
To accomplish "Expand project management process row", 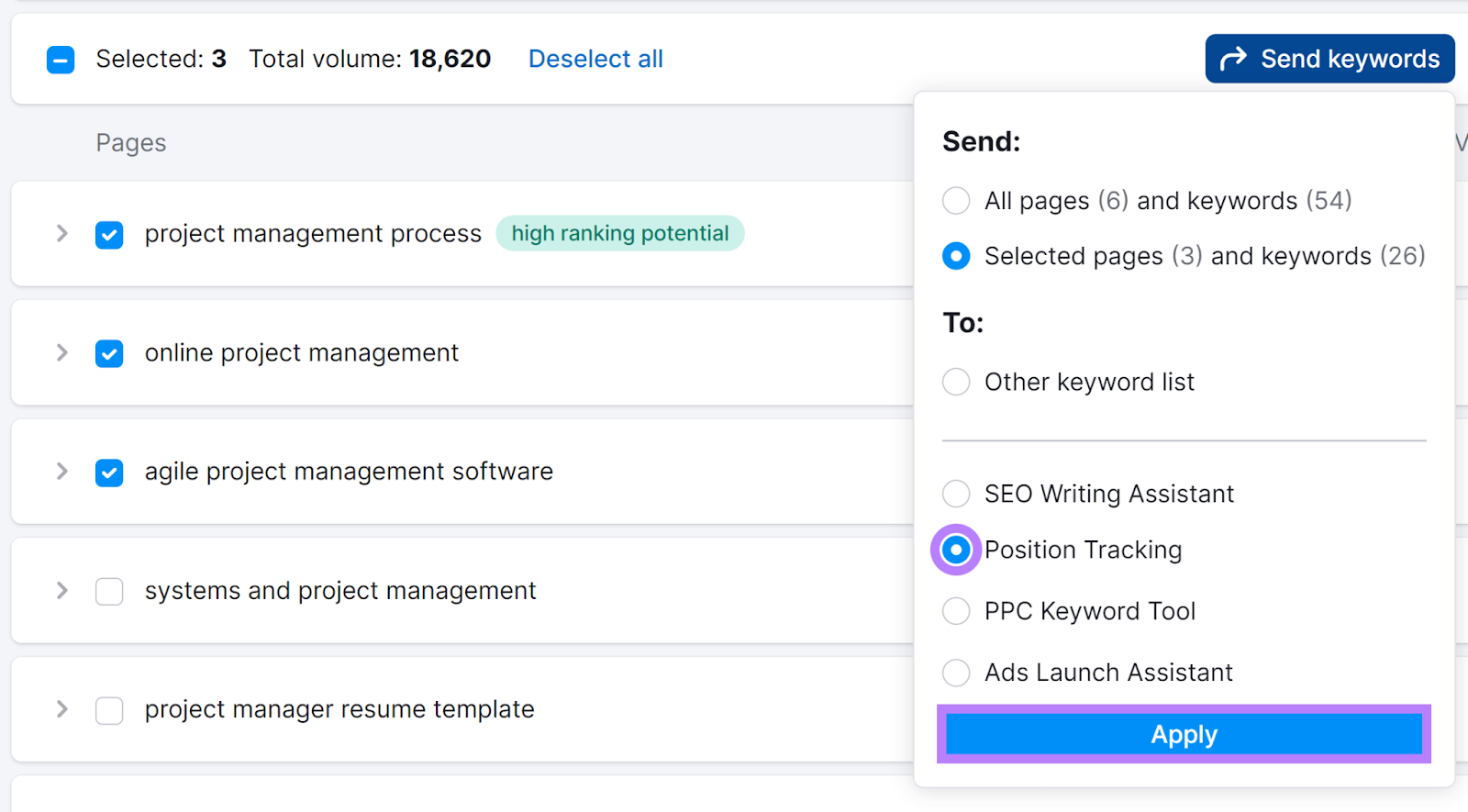I will (61, 233).
